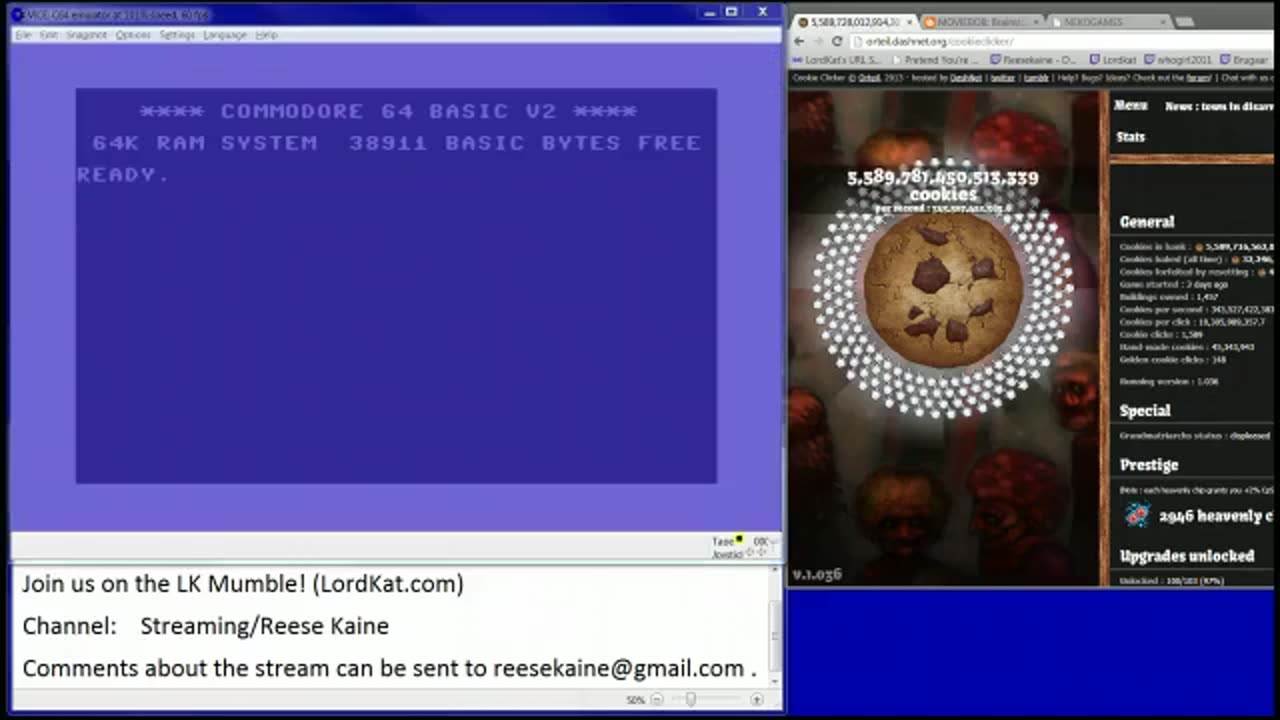
Task: Click the DashNet link in top bar
Action: pos(966,78)
